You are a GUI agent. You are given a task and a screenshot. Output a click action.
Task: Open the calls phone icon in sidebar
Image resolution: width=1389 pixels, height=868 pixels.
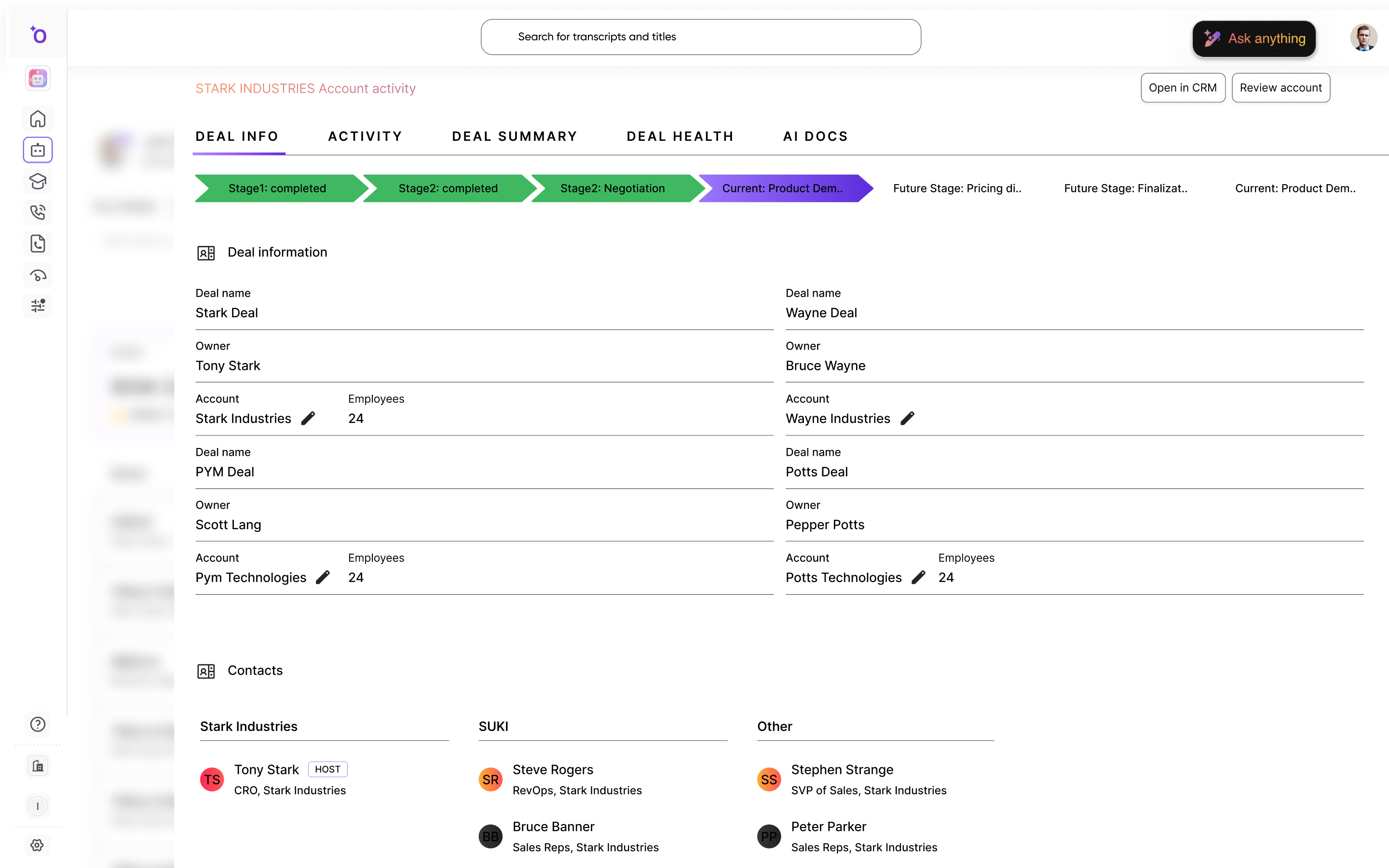37,212
